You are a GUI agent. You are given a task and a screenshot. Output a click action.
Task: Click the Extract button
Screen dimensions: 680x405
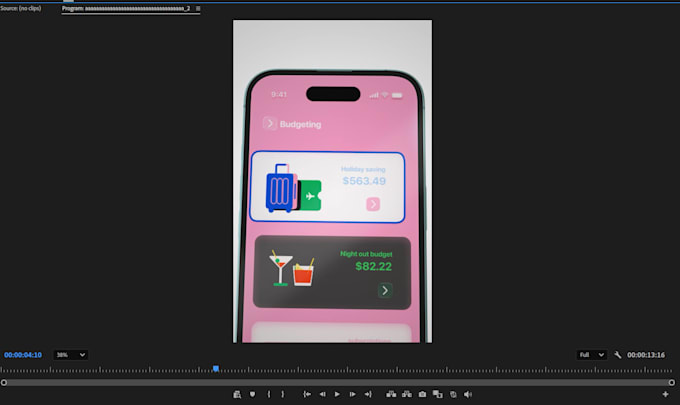(x=407, y=394)
